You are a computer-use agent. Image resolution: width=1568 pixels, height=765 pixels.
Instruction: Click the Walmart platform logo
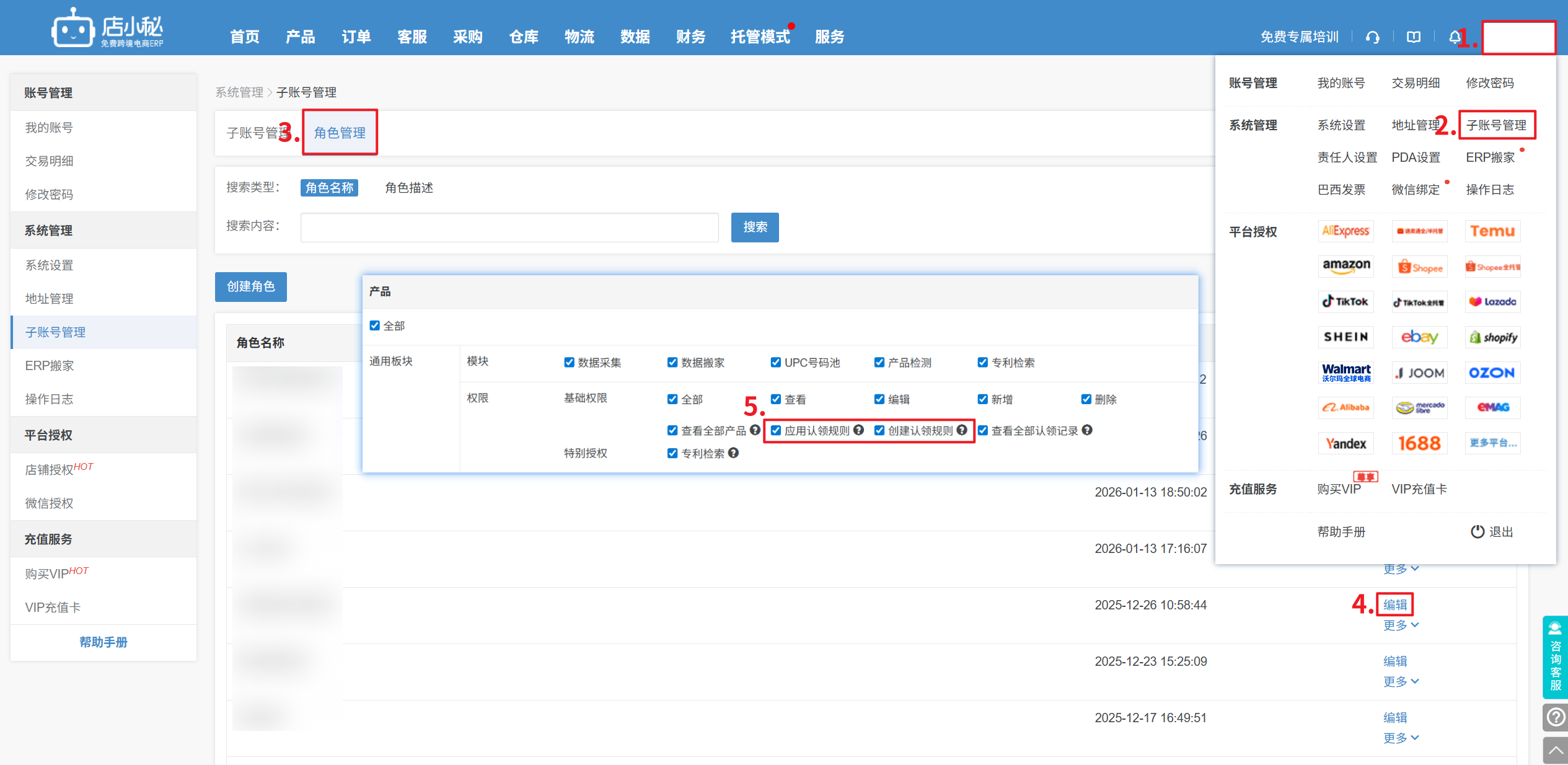1346,373
